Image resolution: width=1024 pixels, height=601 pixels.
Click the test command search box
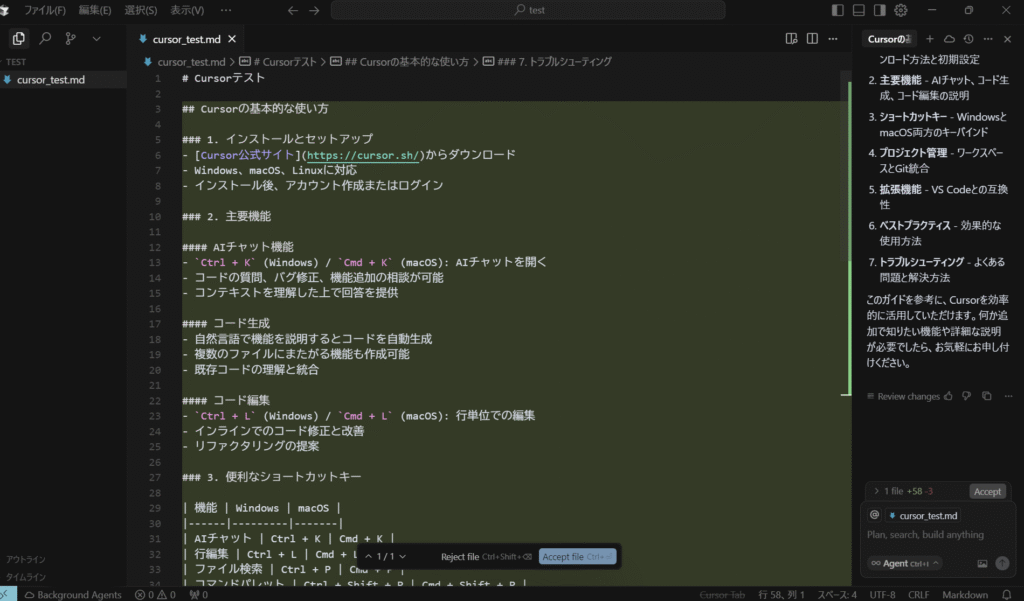point(528,10)
